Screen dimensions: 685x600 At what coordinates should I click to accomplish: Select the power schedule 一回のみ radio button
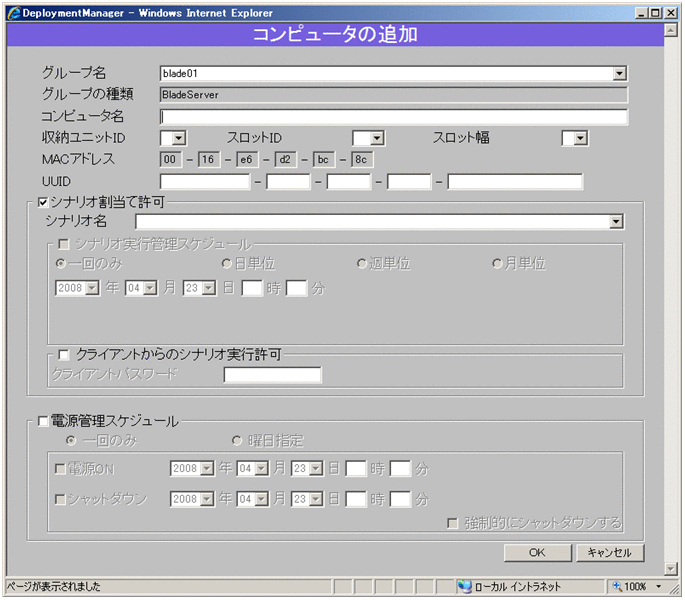(x=71, y=440)
